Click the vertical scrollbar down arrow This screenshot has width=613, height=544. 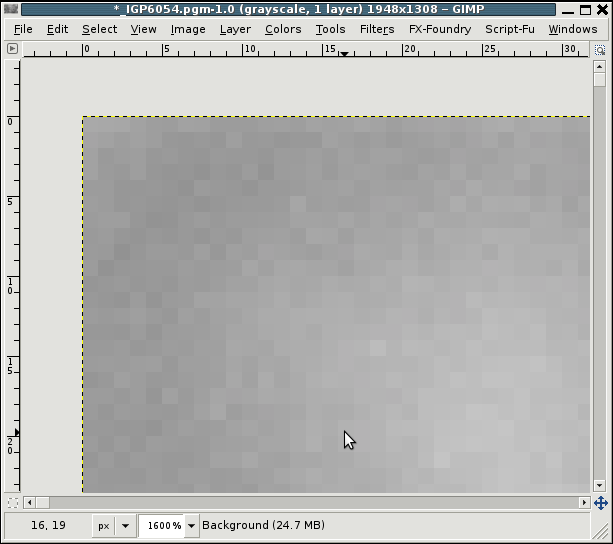pos(599,485)
